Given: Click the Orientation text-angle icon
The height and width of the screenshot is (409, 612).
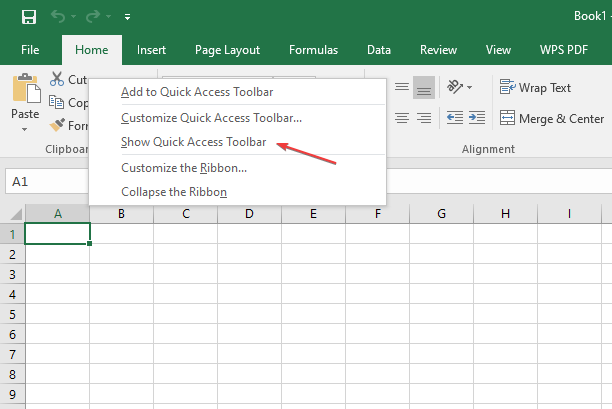Looking at the screenshot, I should (455, 87).
